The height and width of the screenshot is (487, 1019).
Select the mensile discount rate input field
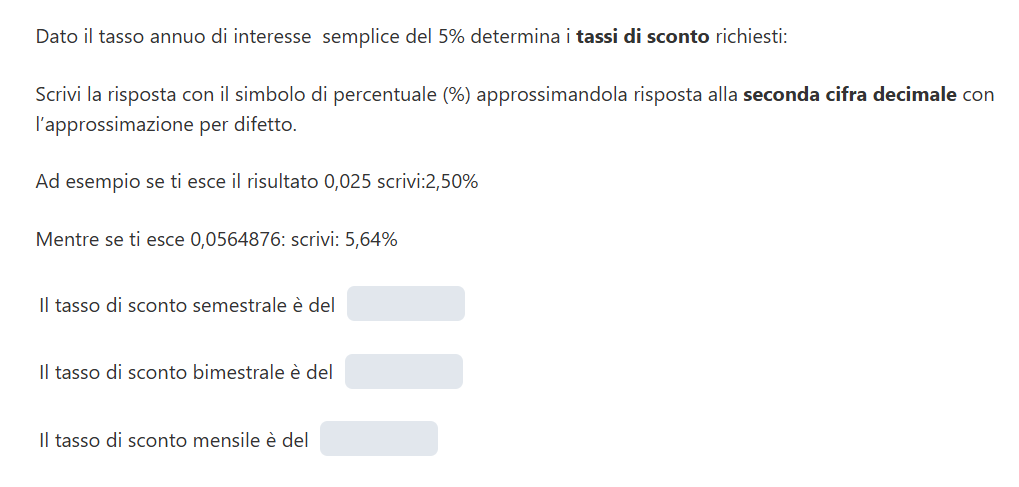(378, 439)
